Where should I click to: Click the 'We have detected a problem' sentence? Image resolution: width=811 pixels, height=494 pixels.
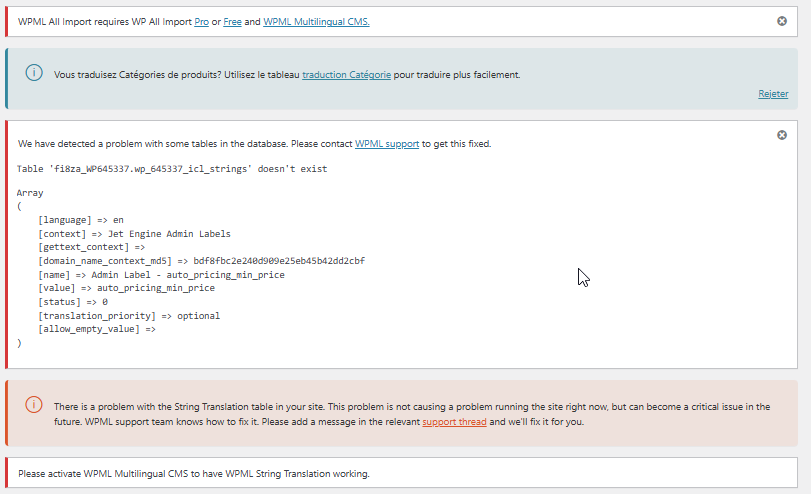click(x=254, y=144)
